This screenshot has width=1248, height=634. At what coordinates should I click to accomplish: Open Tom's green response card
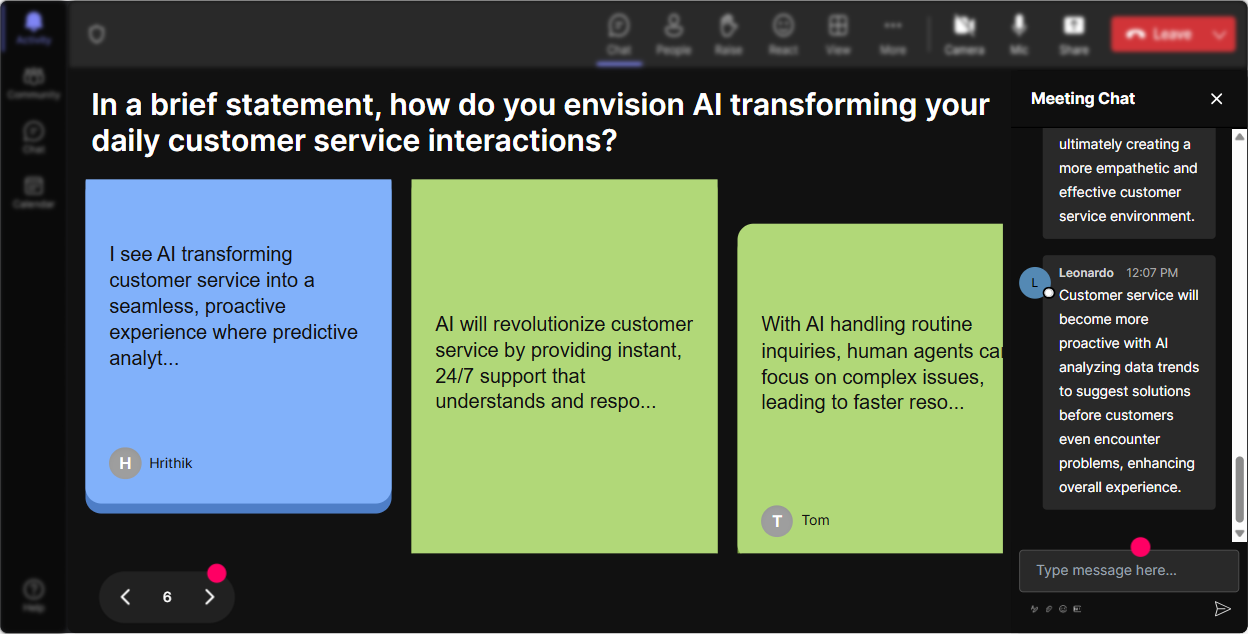[870, 388]
